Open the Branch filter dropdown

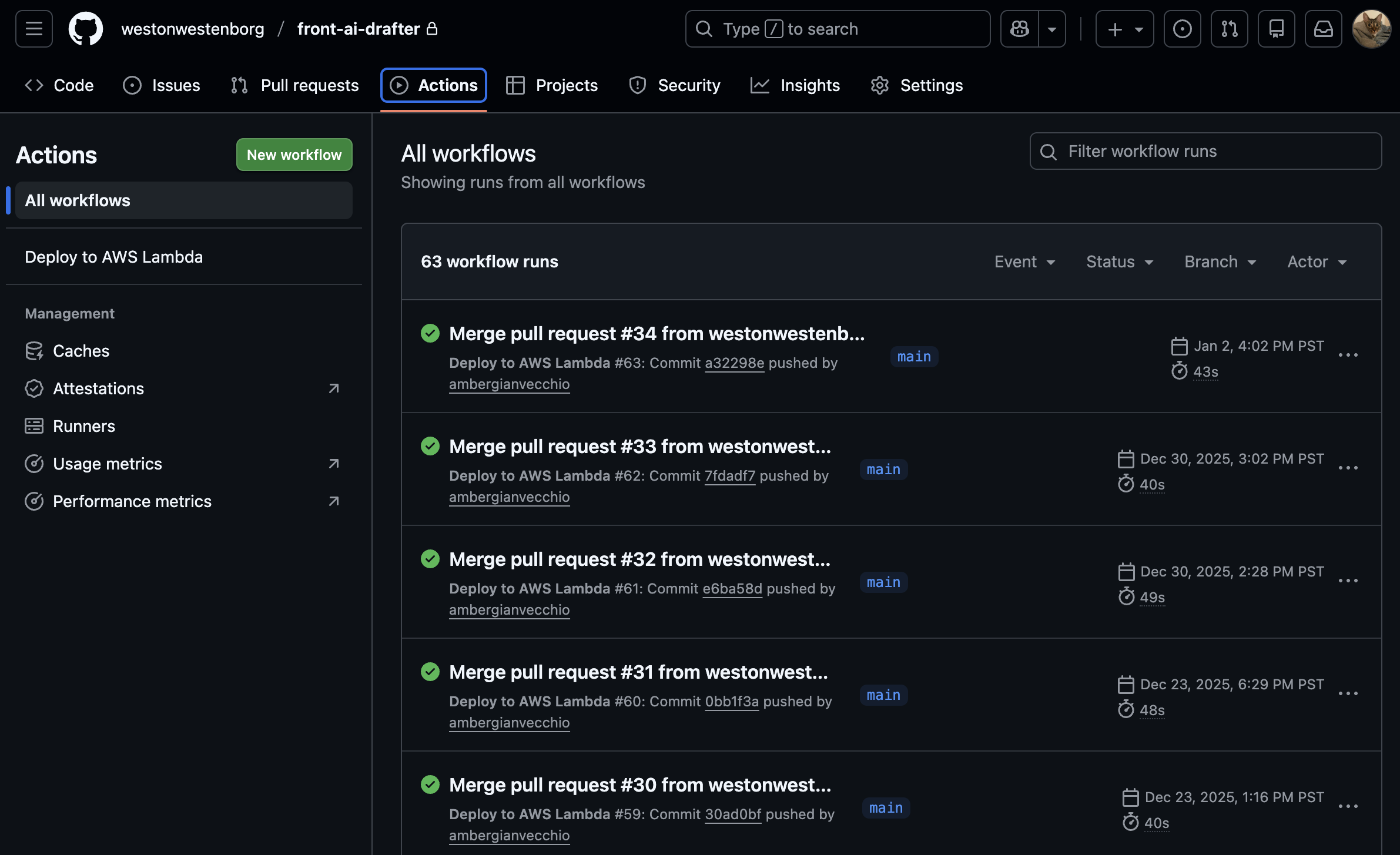(1220, 262)
